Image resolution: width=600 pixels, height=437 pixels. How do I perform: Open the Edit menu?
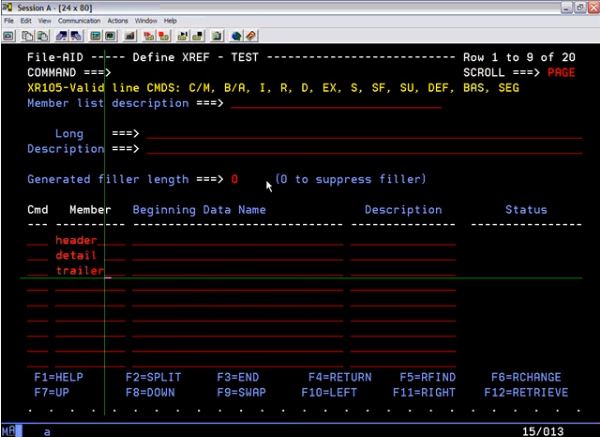coord(26,21)
